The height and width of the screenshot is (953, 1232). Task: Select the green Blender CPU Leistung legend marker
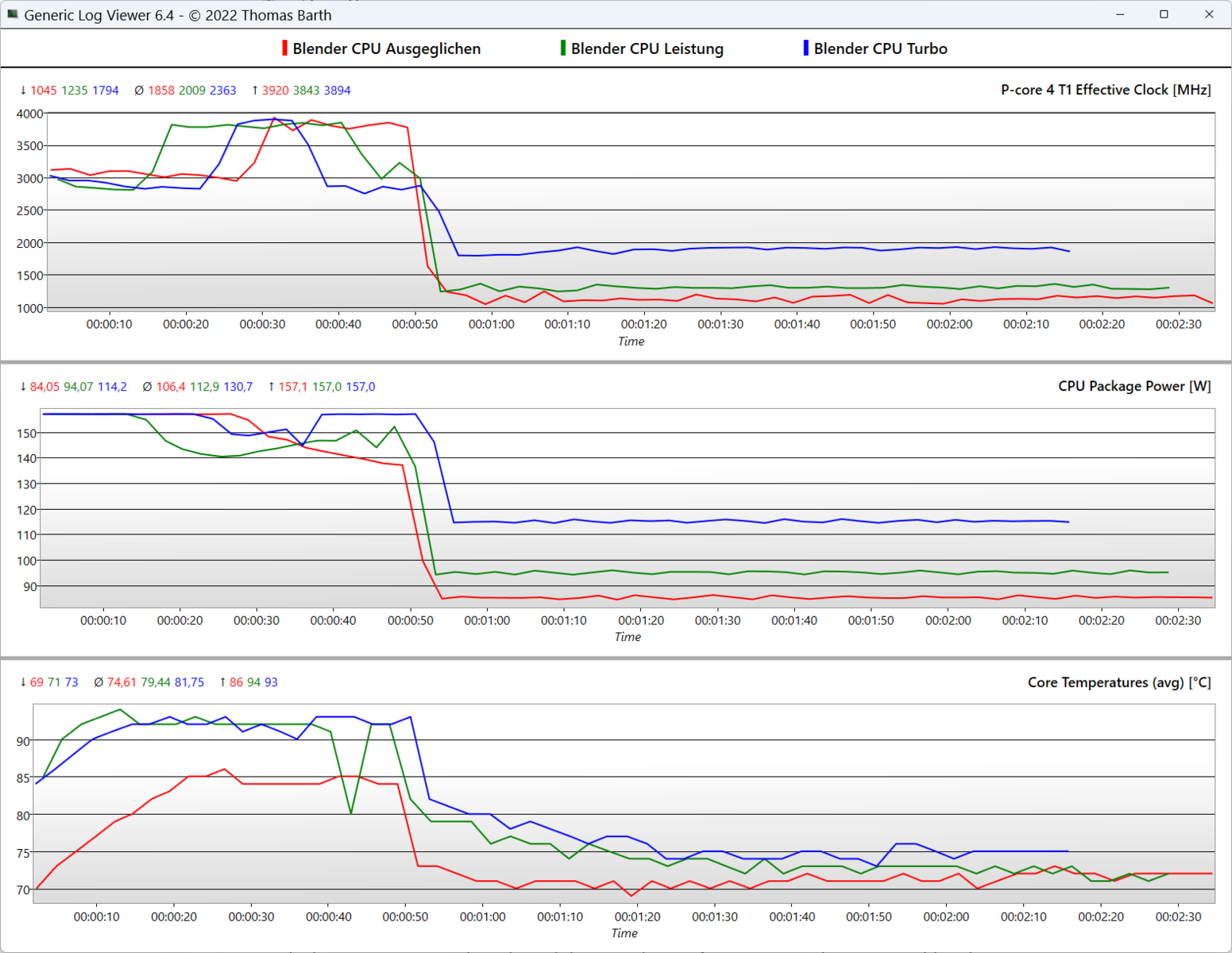tap(563, 48)
